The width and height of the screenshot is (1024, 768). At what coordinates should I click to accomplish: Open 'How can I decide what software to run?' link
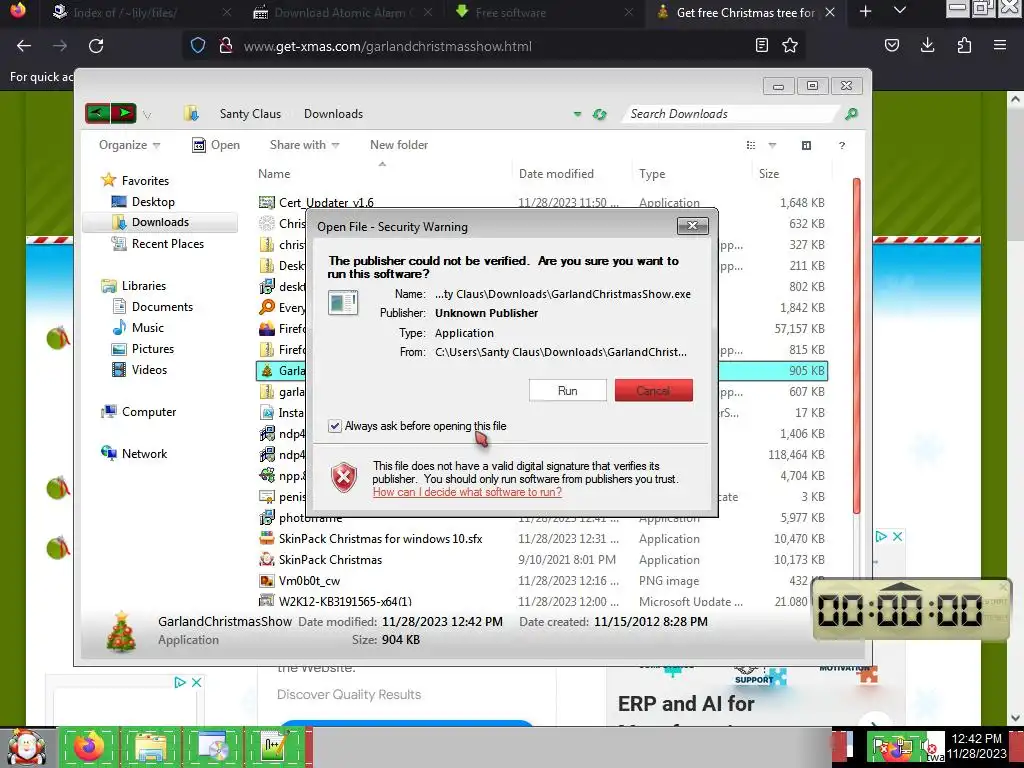click(467, 492)
